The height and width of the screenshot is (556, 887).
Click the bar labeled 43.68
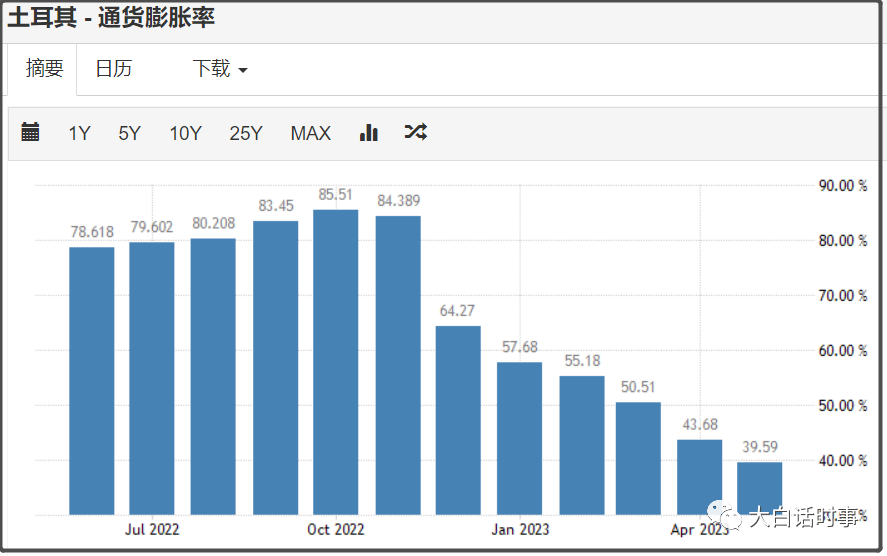pos(700,477)
